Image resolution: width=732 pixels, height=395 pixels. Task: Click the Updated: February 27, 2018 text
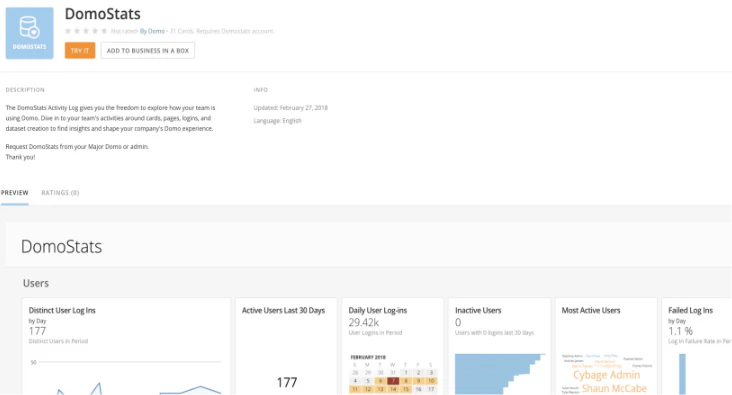click(x=290, y=108)
